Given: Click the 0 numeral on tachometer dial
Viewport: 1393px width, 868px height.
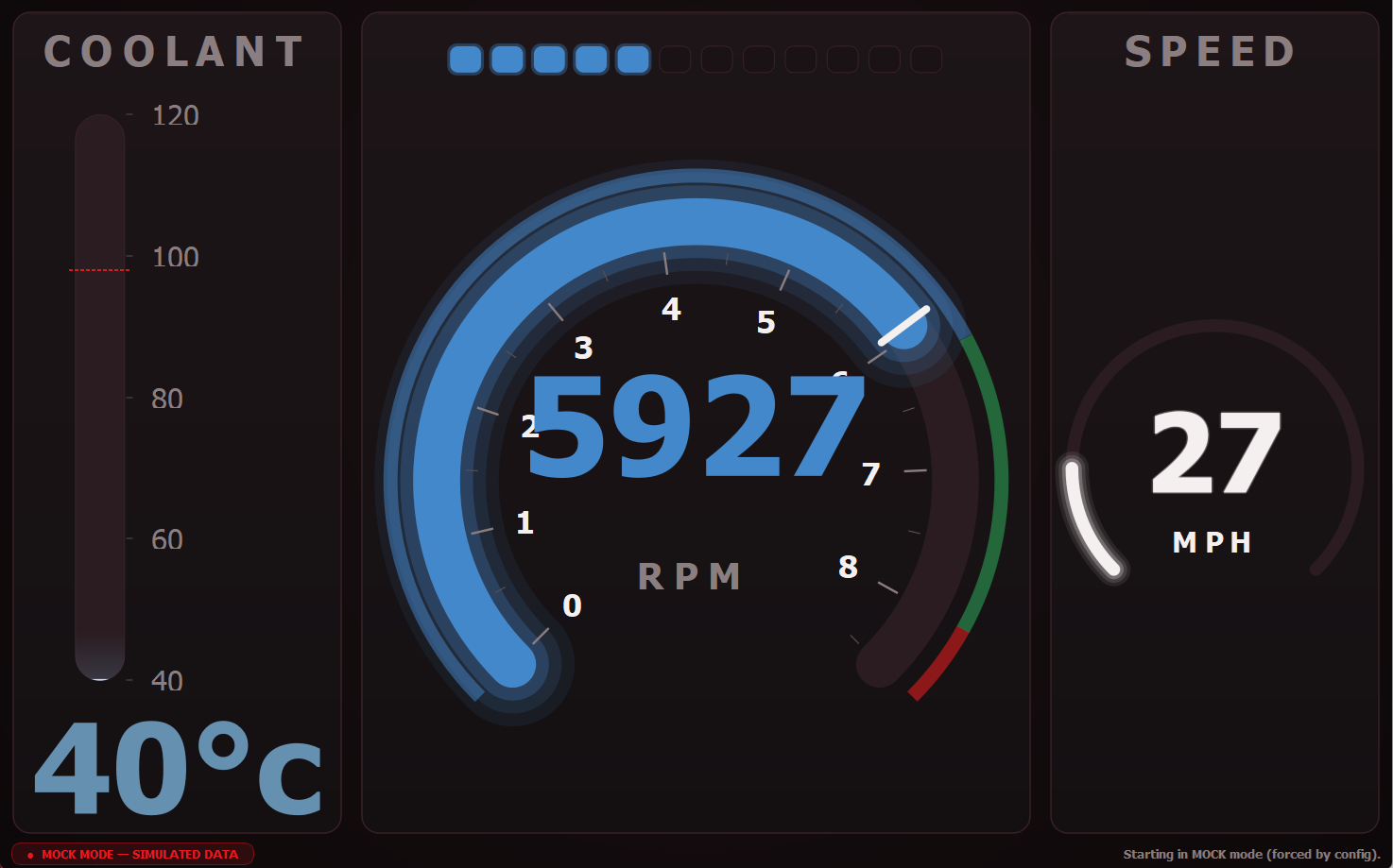Looking at the screenshot, I should coord(572,605).
